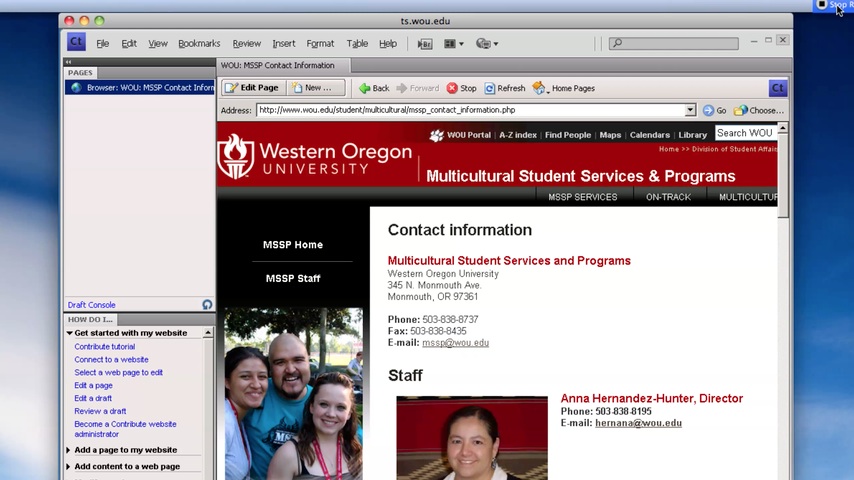The height and width of the screenshot is (480, 854).
Task: Open the Edit a draft help link
Action: 93,398
